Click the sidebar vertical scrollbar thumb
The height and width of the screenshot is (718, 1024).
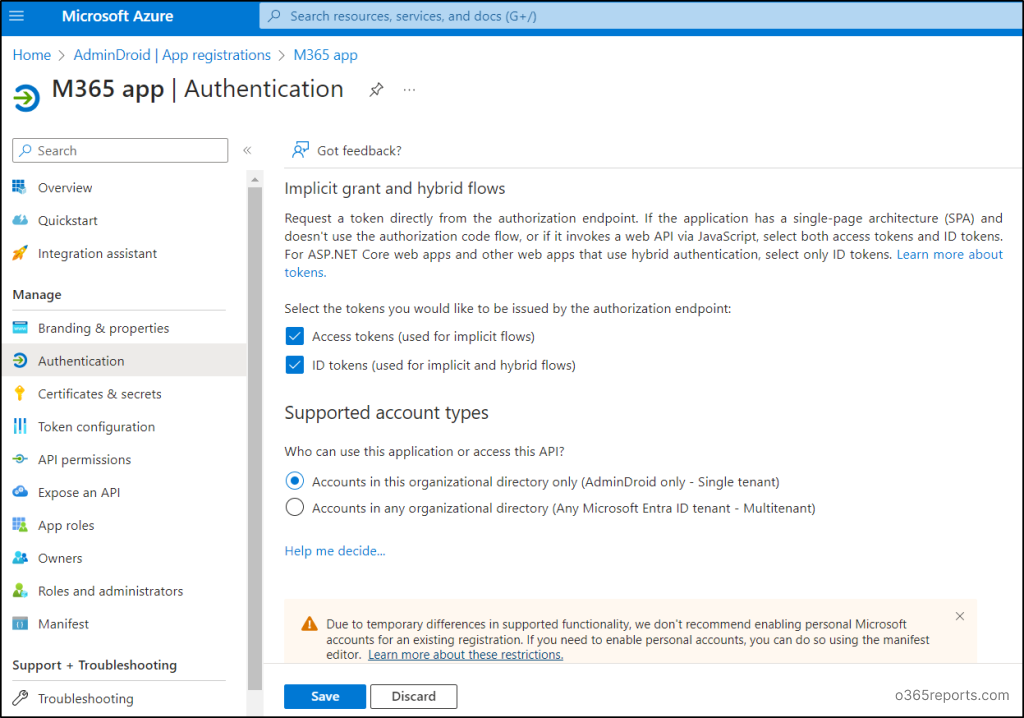click(x=255, y=438)
